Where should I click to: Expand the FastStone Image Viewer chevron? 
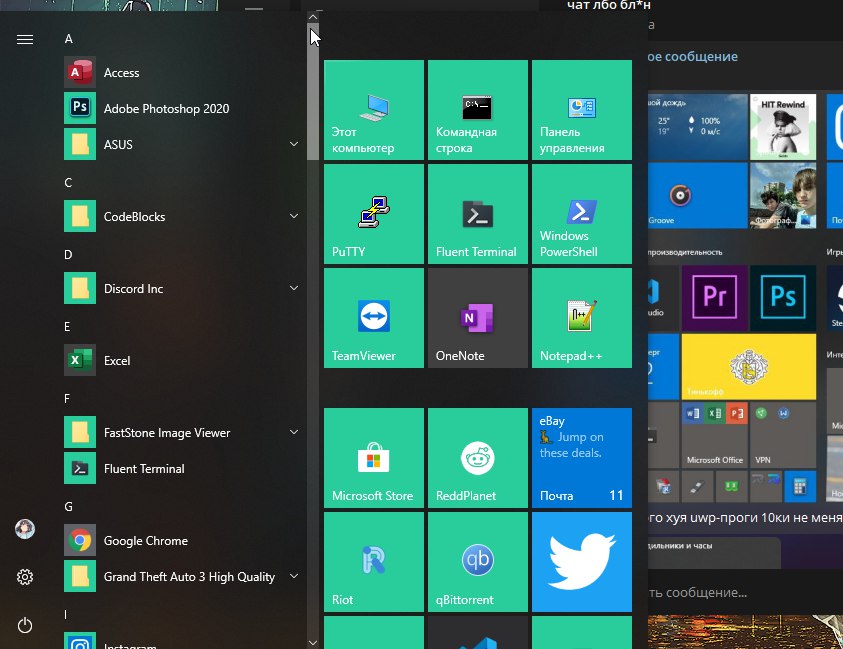[294, 432]
